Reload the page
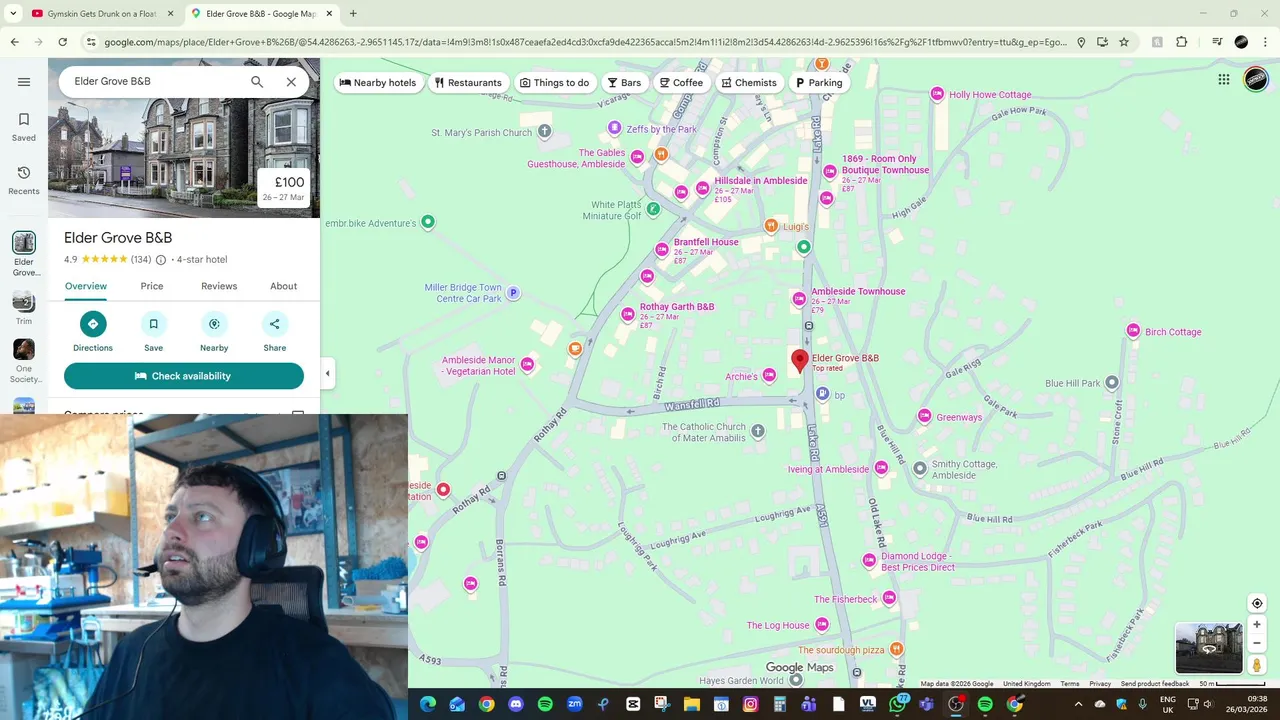The width and height of the screenshot is (1280, 720). click(x=62, y=42)
